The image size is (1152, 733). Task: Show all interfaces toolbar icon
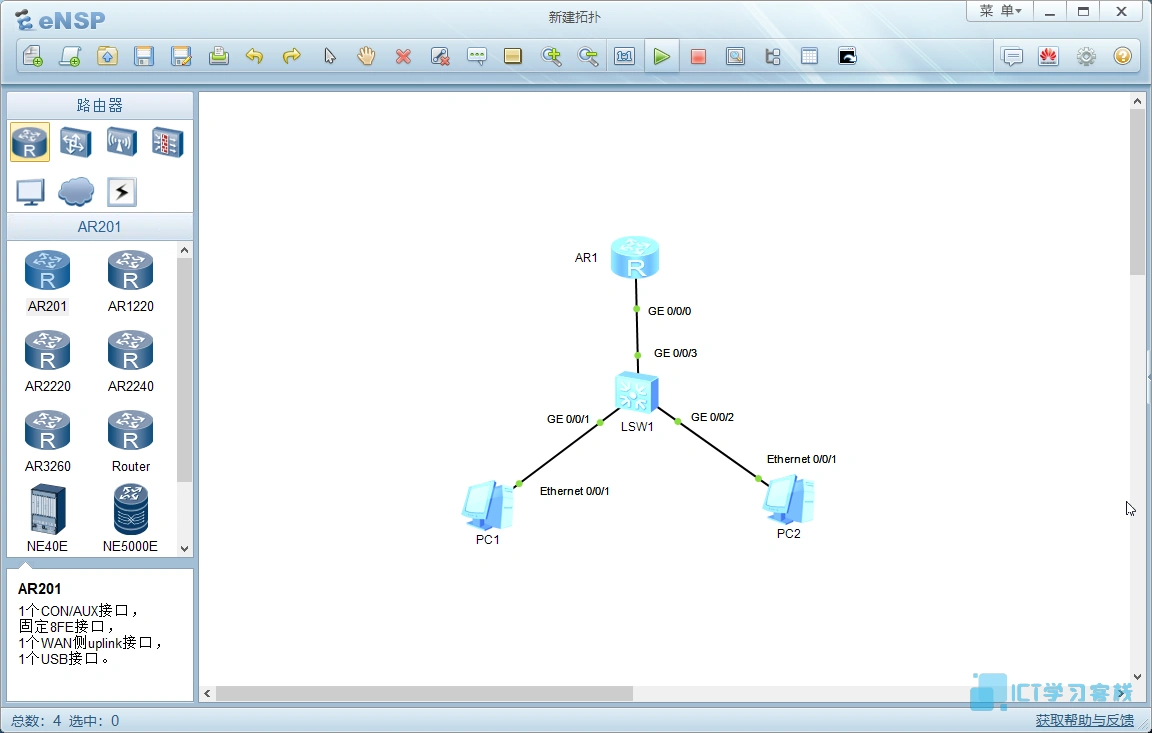[772, 57]
